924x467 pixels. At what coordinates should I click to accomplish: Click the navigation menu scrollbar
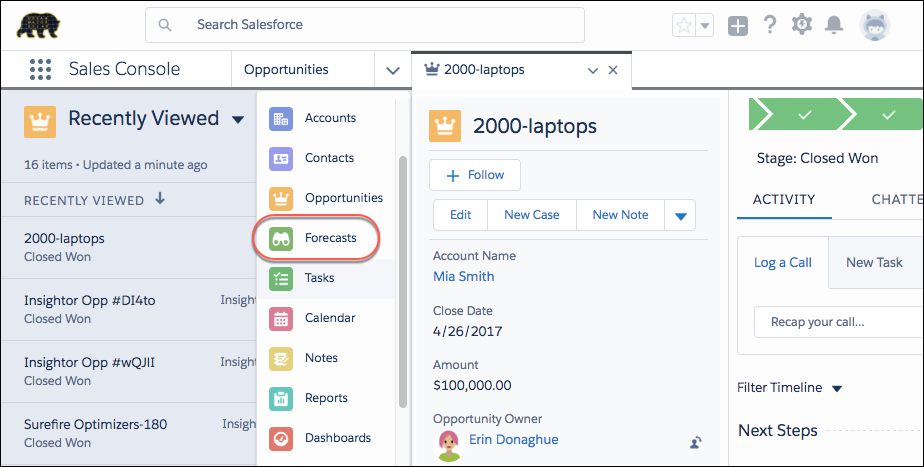403,282
